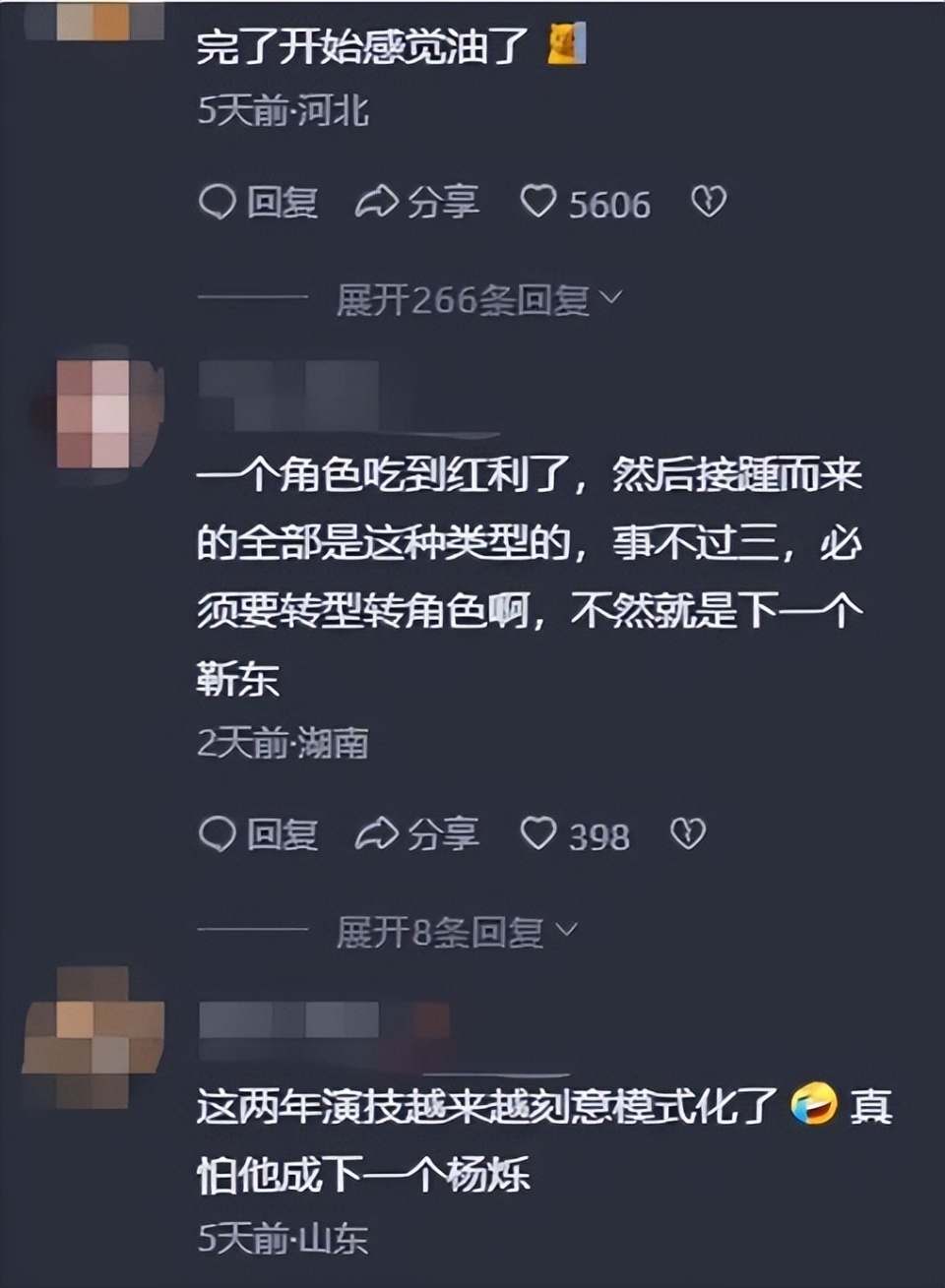
Task: Open the avatar of the 山东 commenter
Action: [94, 1038]
